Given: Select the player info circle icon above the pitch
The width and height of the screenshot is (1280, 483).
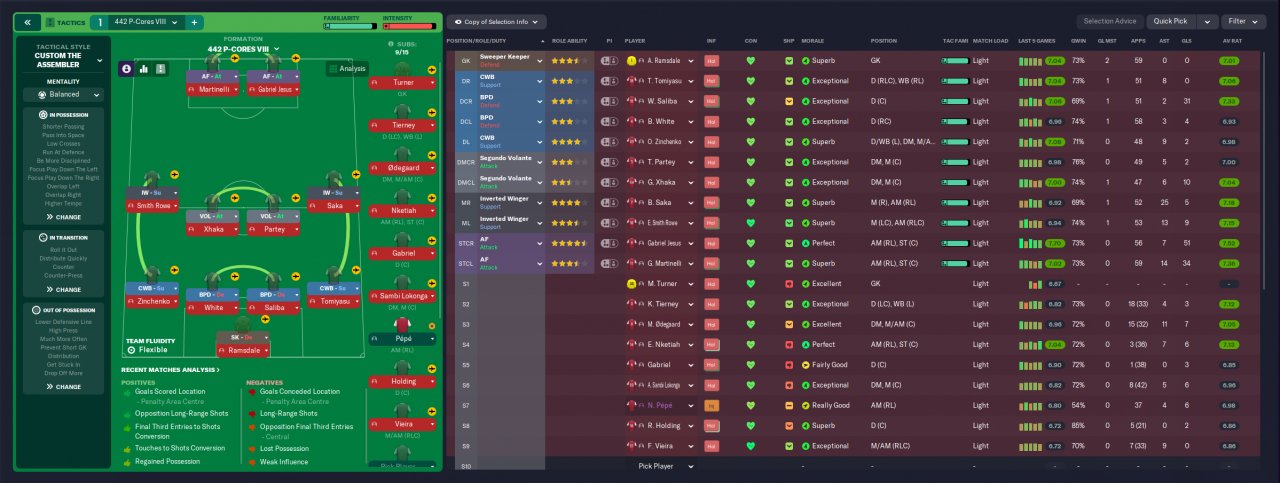Looking at the screenshot, I should (126, 69).
